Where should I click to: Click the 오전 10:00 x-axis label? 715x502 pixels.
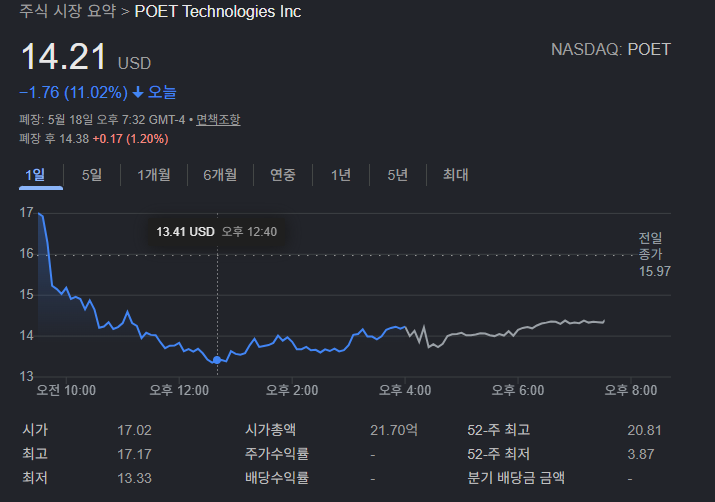pos(66,390)
